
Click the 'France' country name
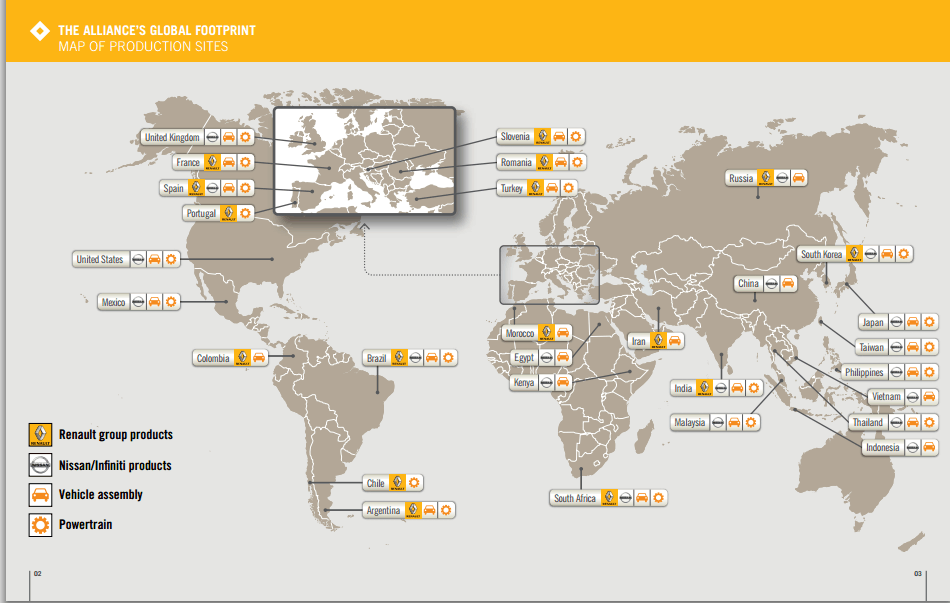(188, 162)
